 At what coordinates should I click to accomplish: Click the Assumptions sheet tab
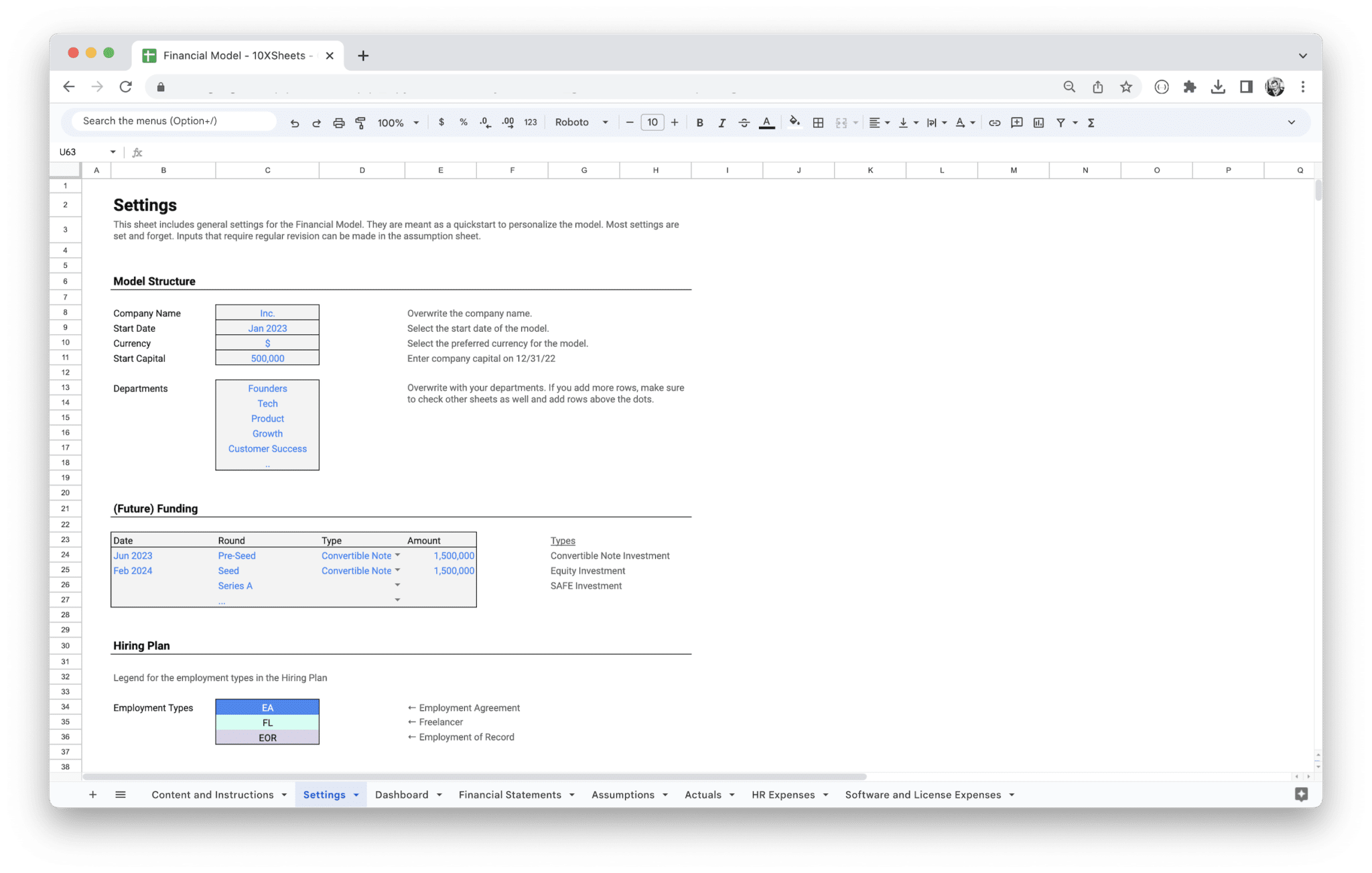622,795
